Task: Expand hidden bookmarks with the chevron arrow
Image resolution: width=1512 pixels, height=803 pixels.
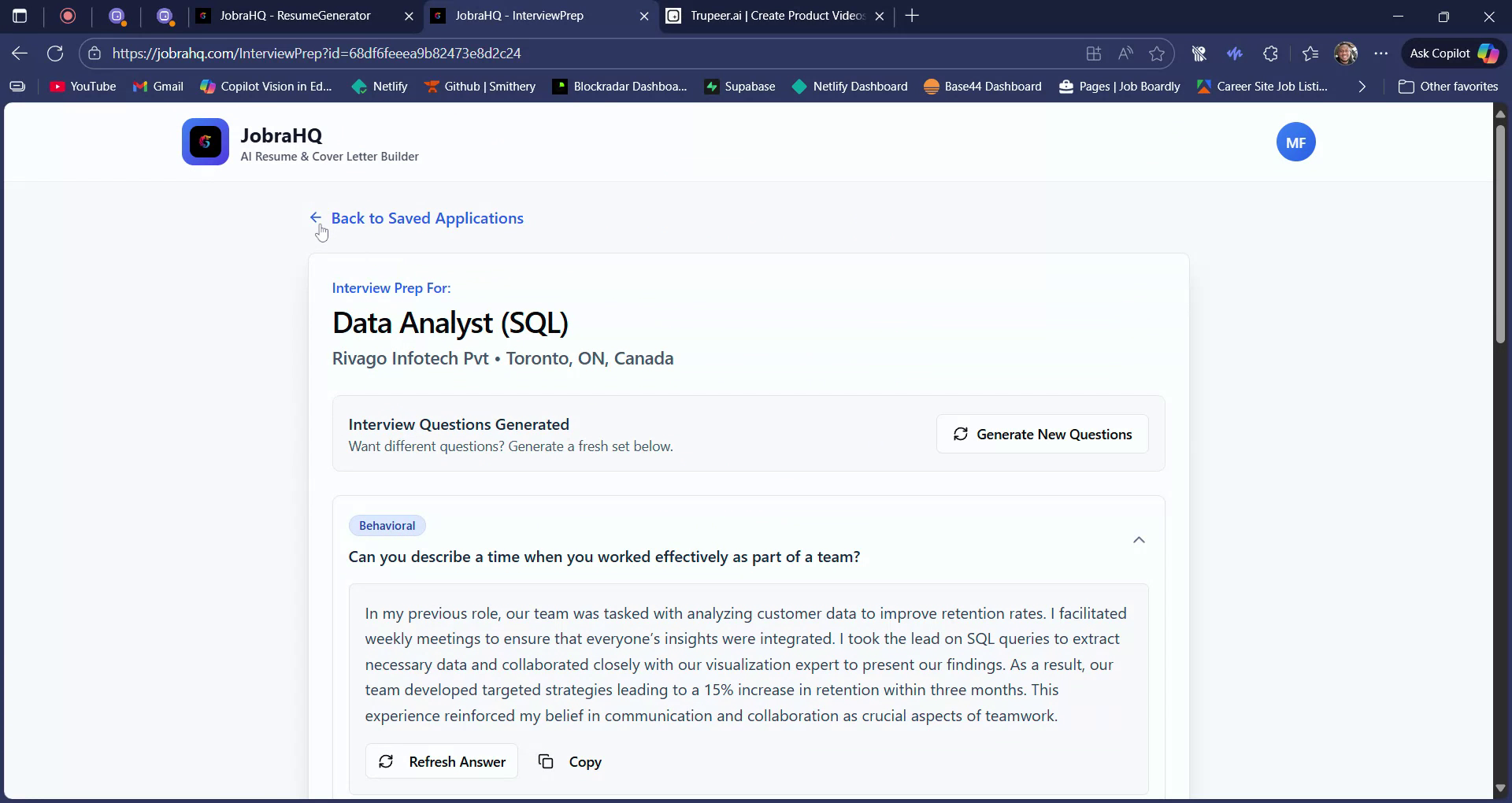Action: [x=1361, y=87]
